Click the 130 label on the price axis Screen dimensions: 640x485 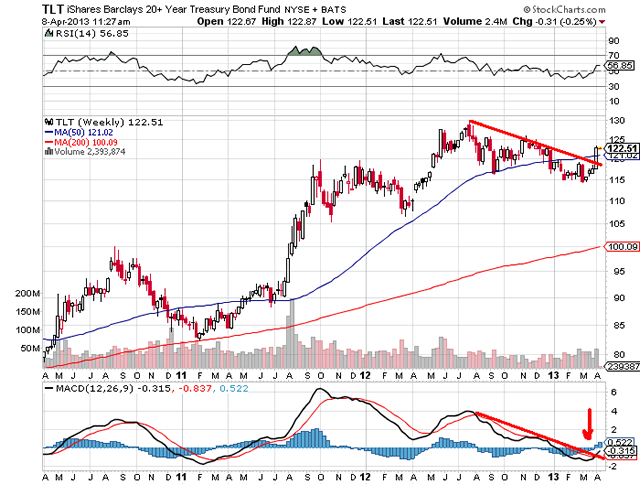click(616, 120)
